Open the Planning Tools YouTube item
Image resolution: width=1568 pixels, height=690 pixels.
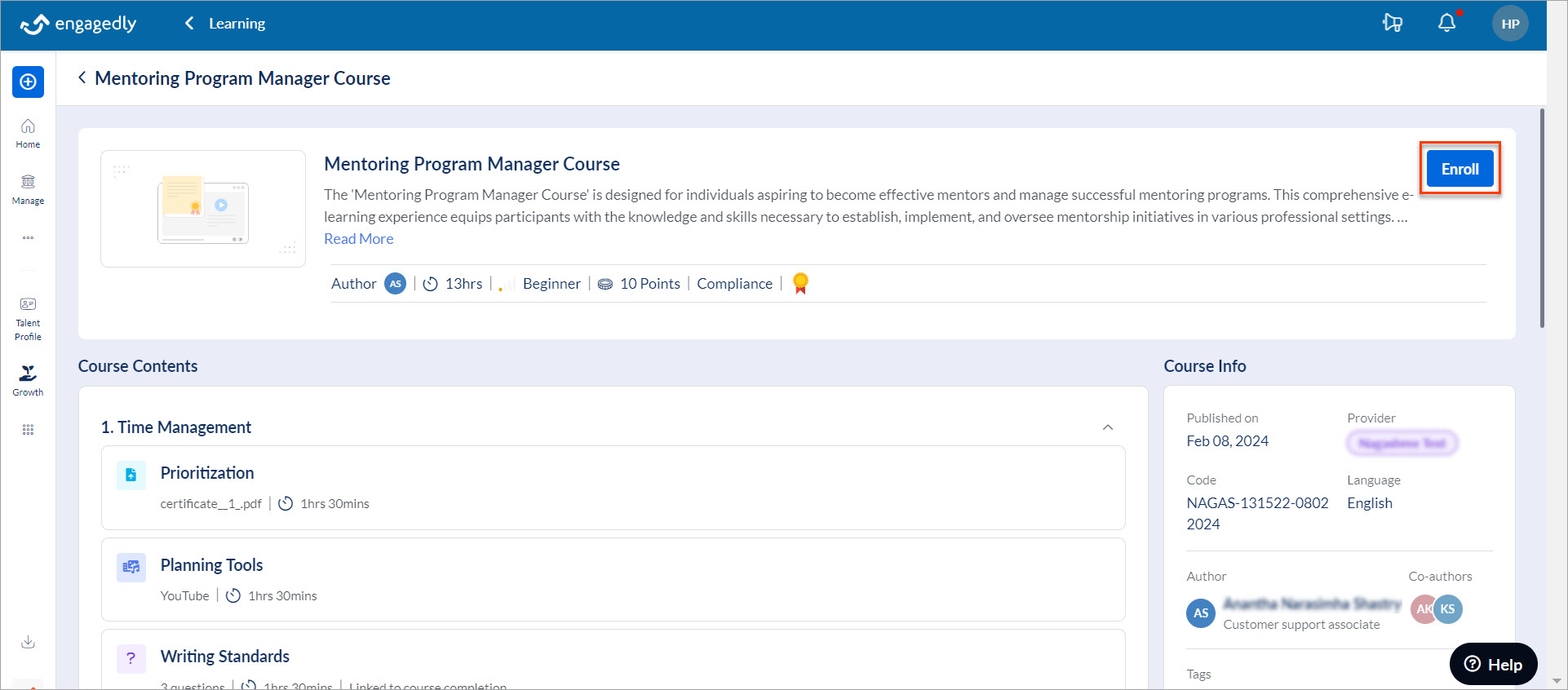[x=211, y=565]
